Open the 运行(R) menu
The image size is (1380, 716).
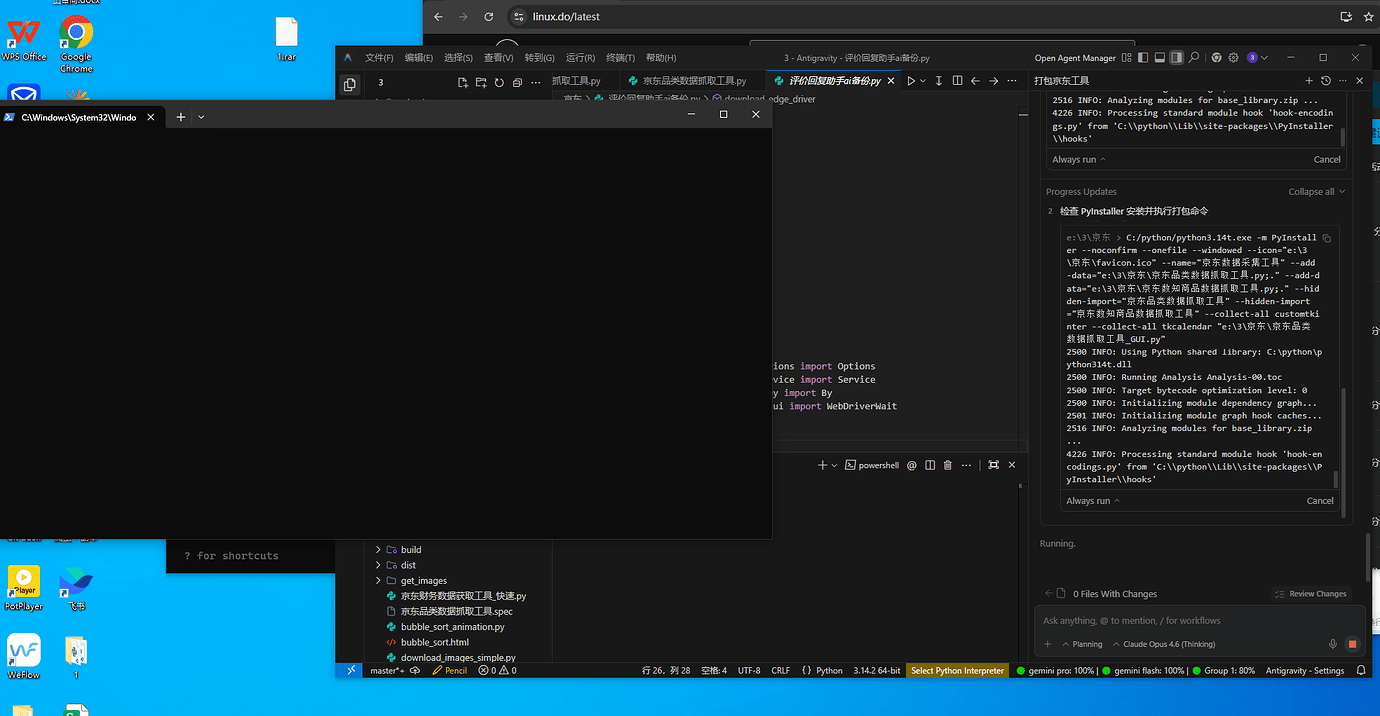tap(580, 58)
